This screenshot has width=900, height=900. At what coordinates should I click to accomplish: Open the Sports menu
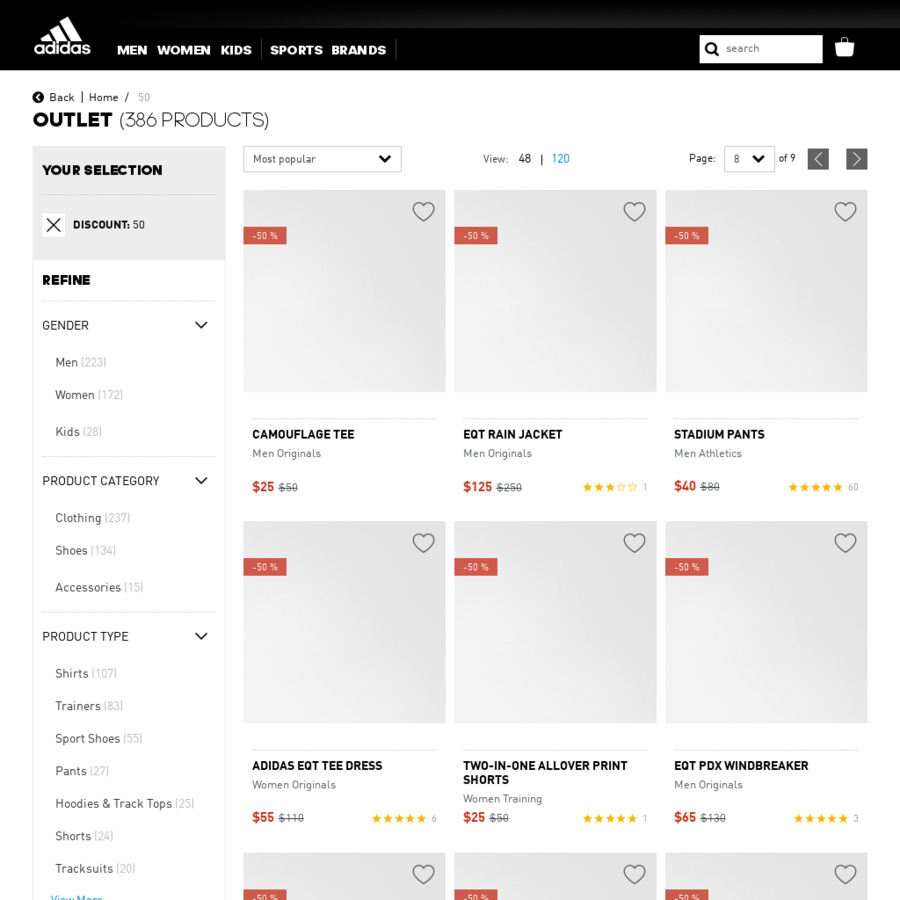pyautogui.click(x=296, y=51)
